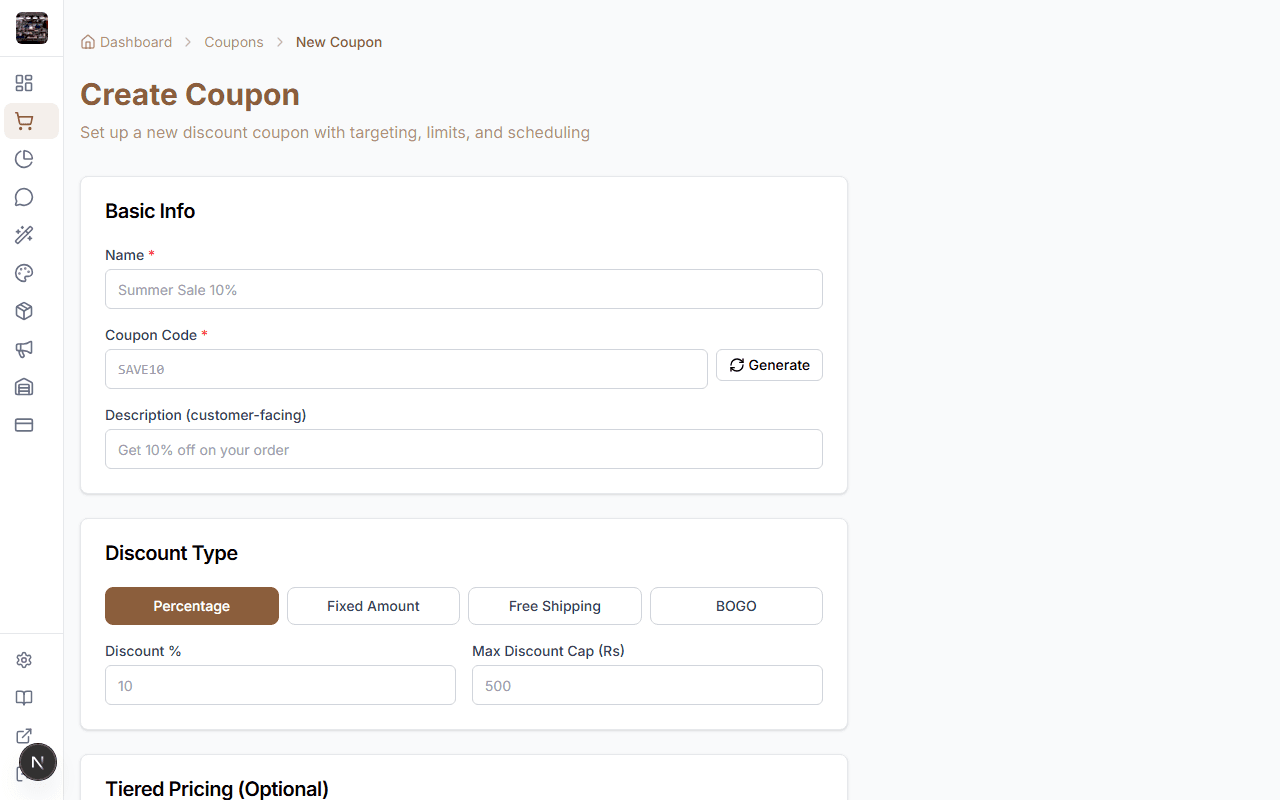Open the settings gear icon

tap(24, 660)
